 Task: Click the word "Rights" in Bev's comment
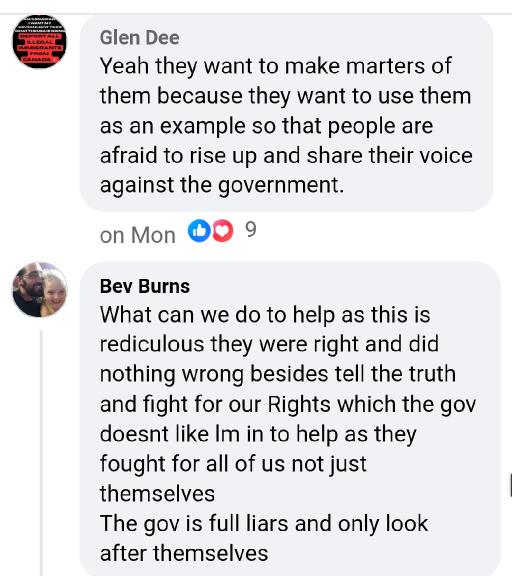pos(299,404)
